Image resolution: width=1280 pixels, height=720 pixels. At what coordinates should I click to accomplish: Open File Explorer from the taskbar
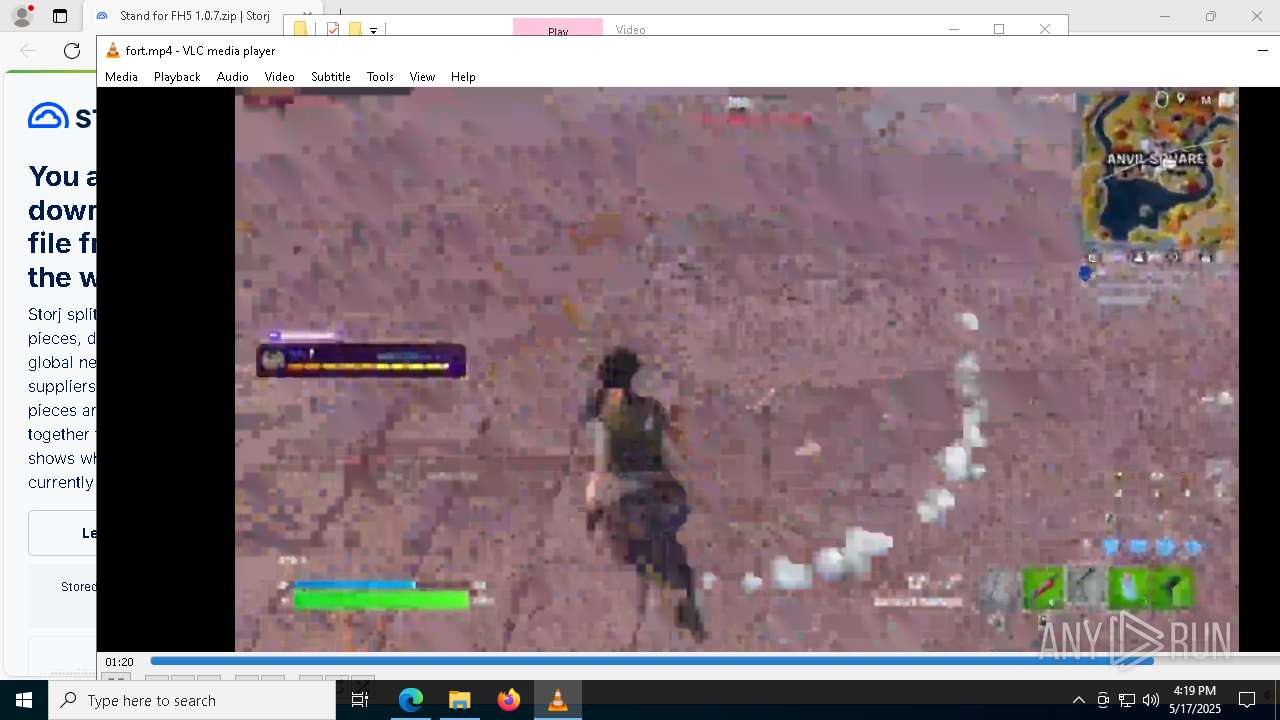coord(459,700)
